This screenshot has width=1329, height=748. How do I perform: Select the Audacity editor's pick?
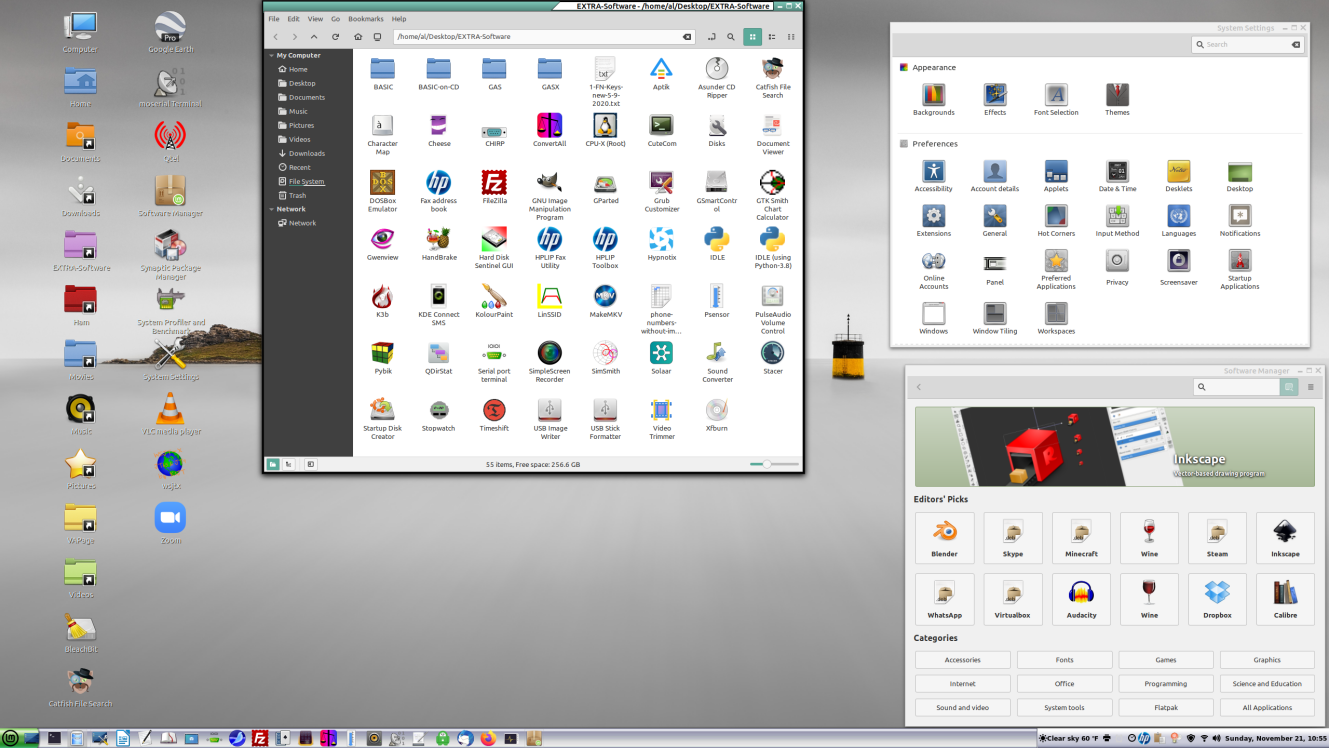click(x=1081, y=600)
